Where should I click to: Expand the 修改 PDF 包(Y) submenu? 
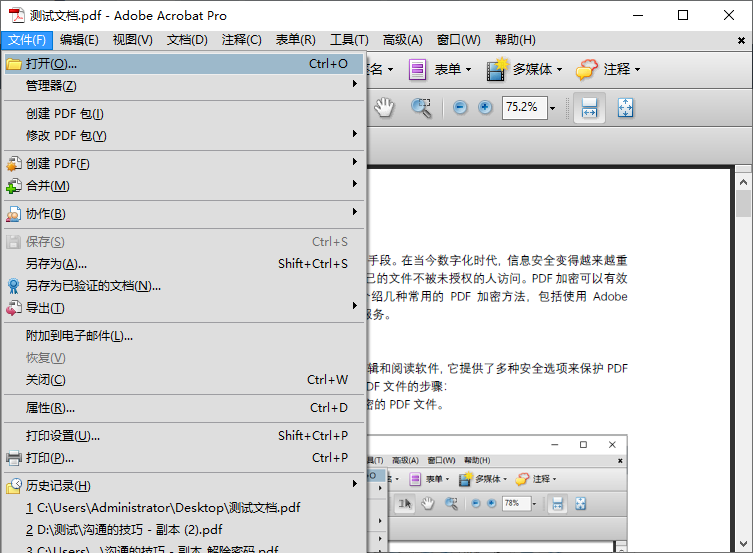(184, 136)
